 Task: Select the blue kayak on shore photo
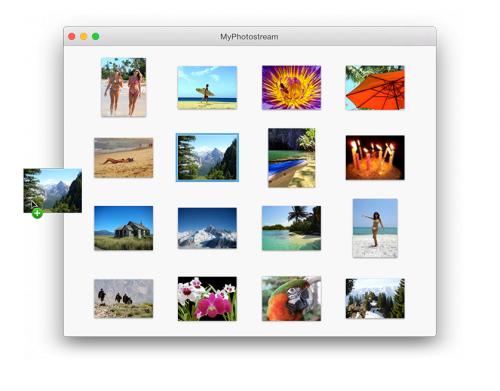292,158
